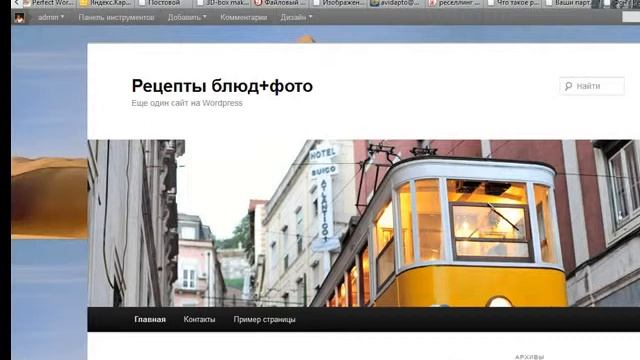640x360 pixels.
Task: Switch to the Что такое р... browser tab
Action: tap(513, 3)
